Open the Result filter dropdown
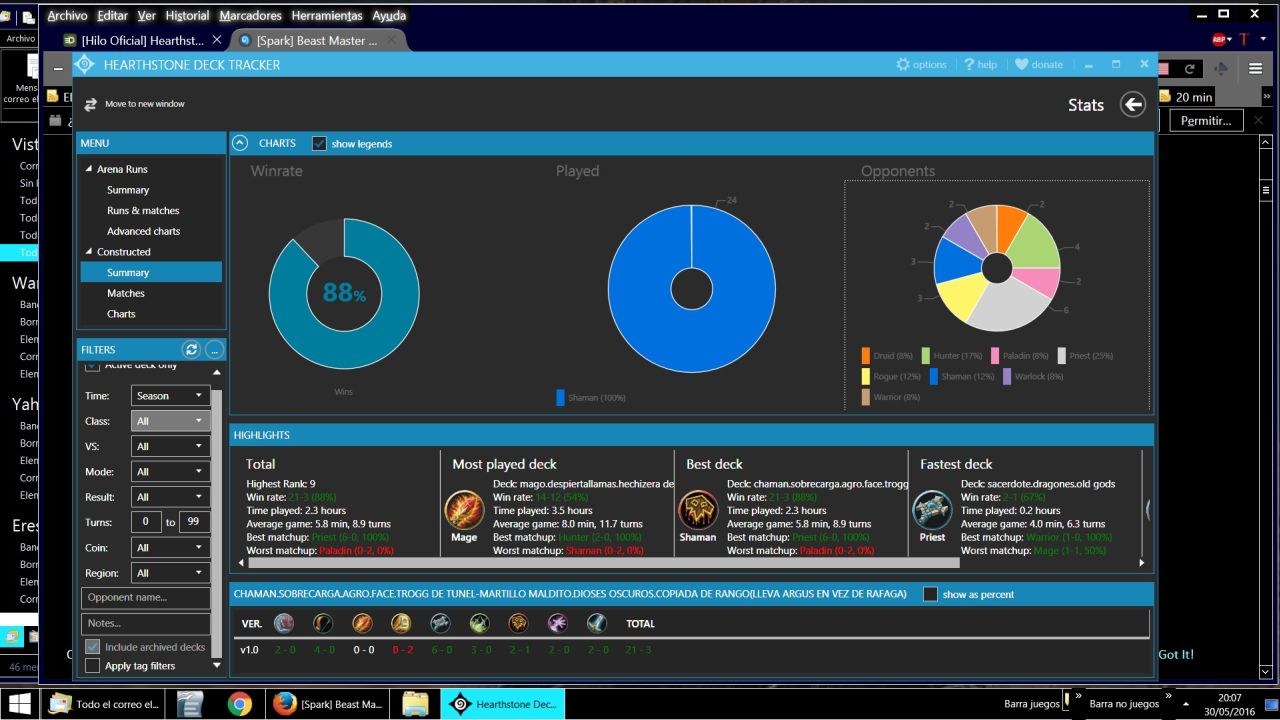 point(170,497)
